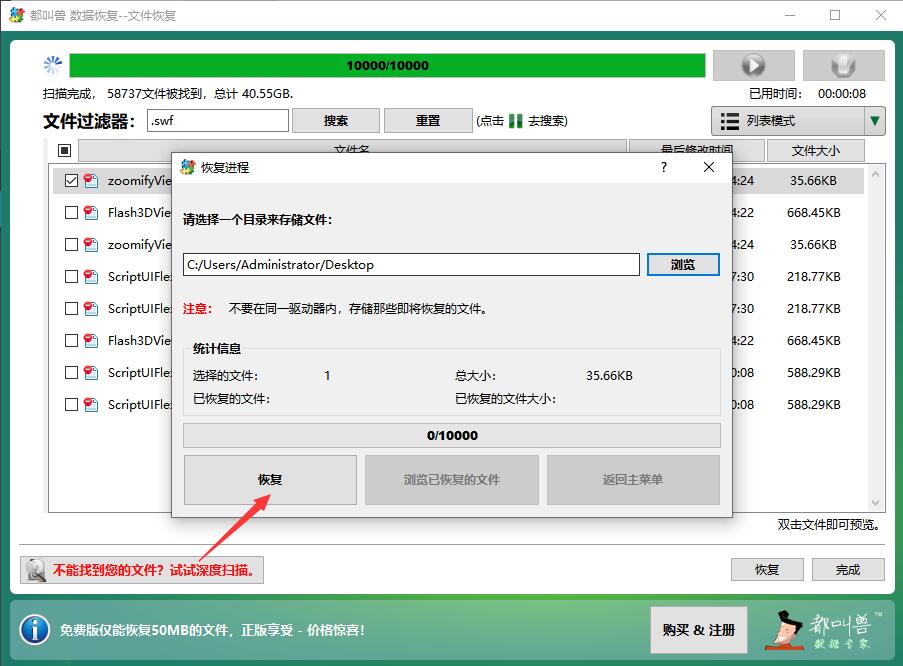903x666 pixels.
Task: Click the list mode icon beside 列表模式
Action: tap(728, 120)
